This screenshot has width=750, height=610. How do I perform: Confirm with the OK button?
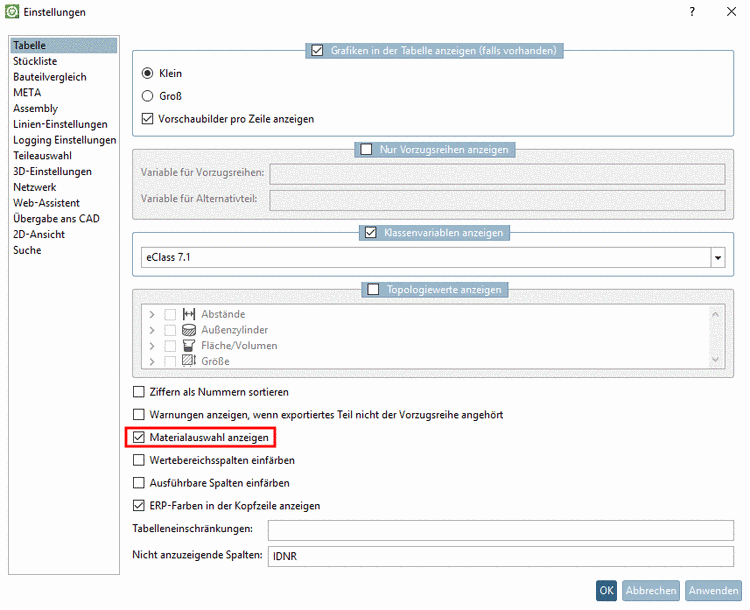coord(607,590)
